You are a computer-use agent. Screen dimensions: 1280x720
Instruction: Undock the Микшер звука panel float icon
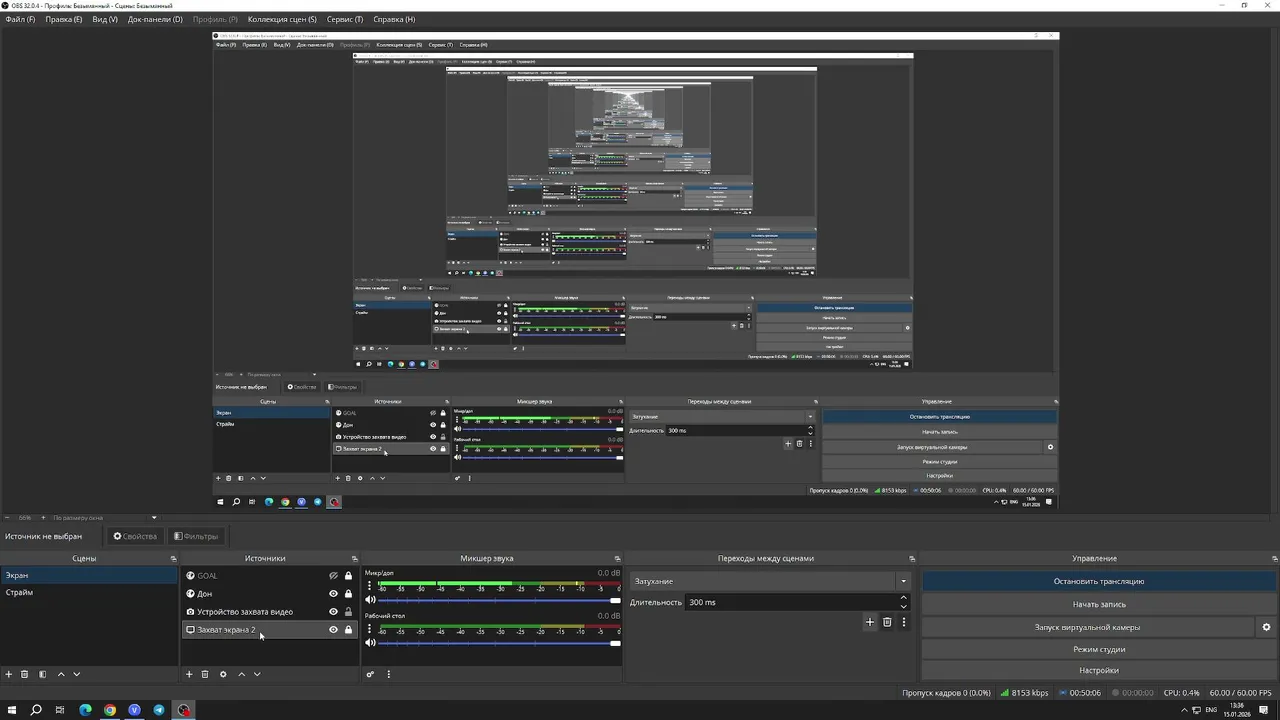[617, 559]
